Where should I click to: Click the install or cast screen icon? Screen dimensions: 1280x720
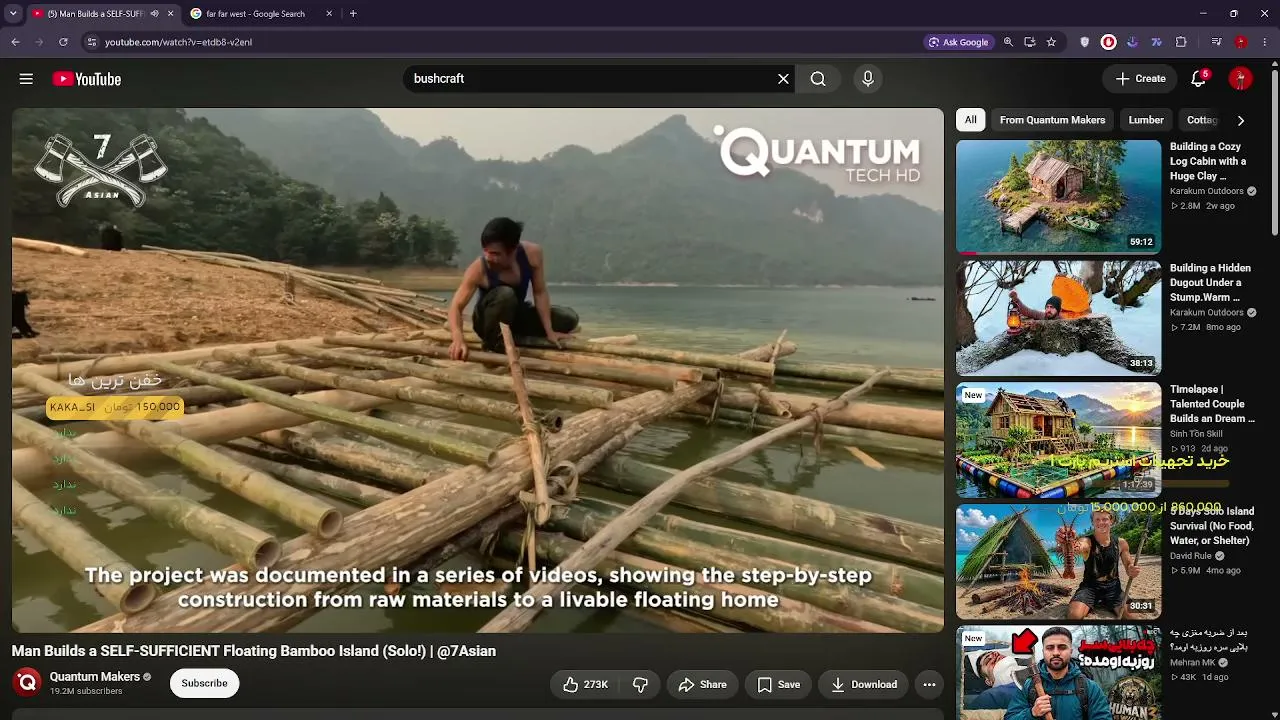(1029, 42)
